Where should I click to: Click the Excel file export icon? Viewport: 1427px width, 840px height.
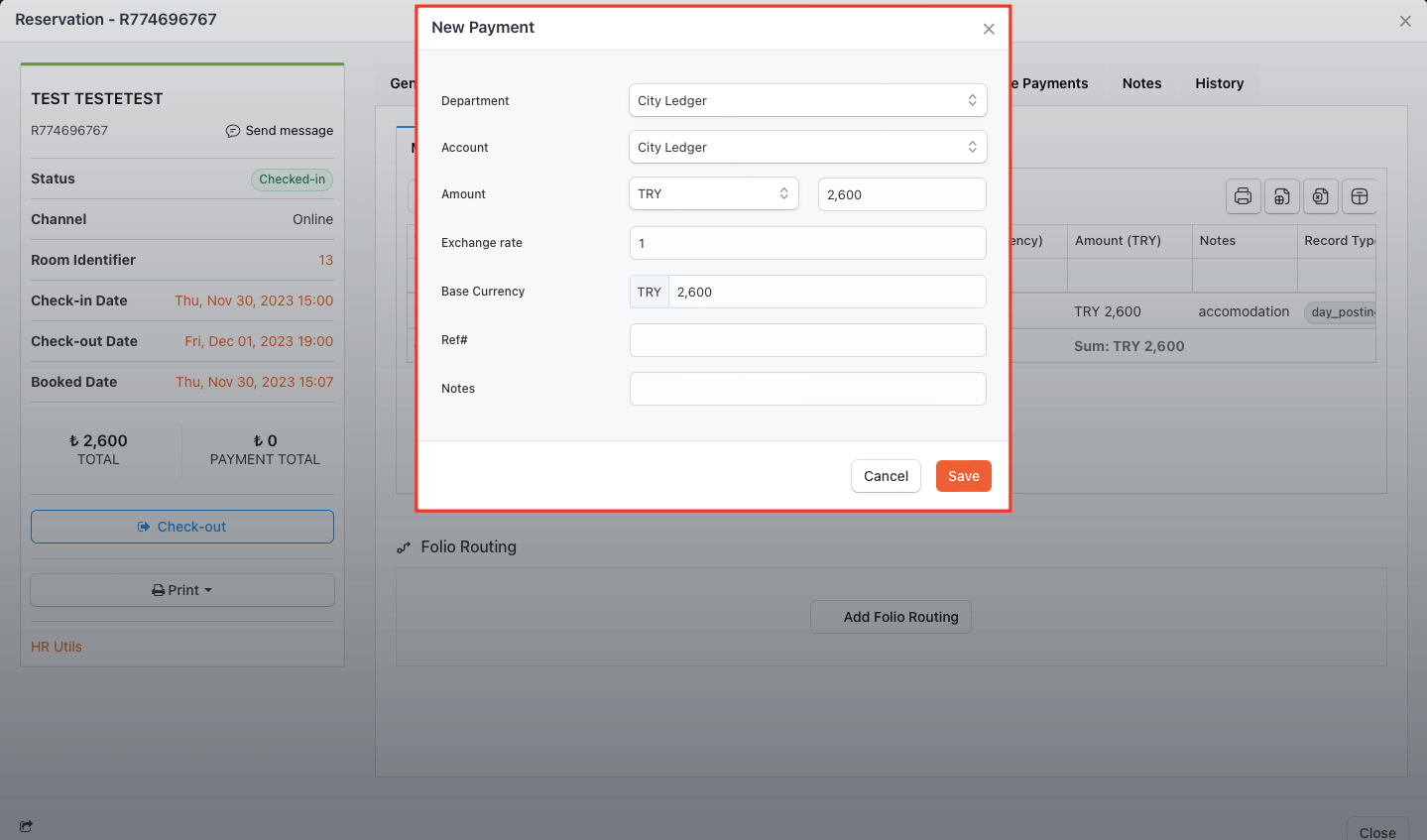pyautogui.click(x=1320, y=196)
